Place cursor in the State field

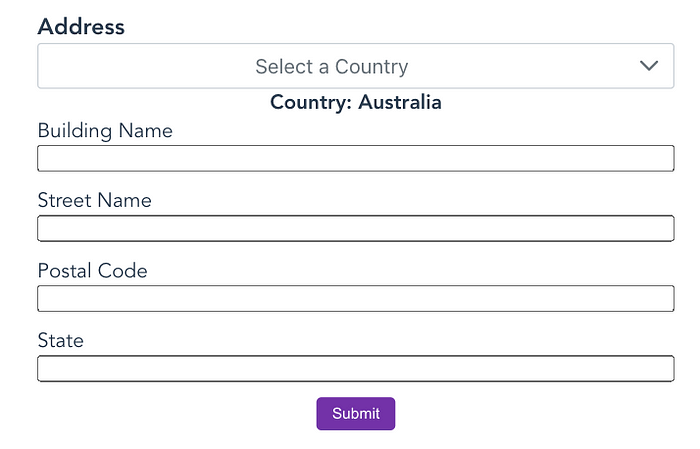coord(355,369)
